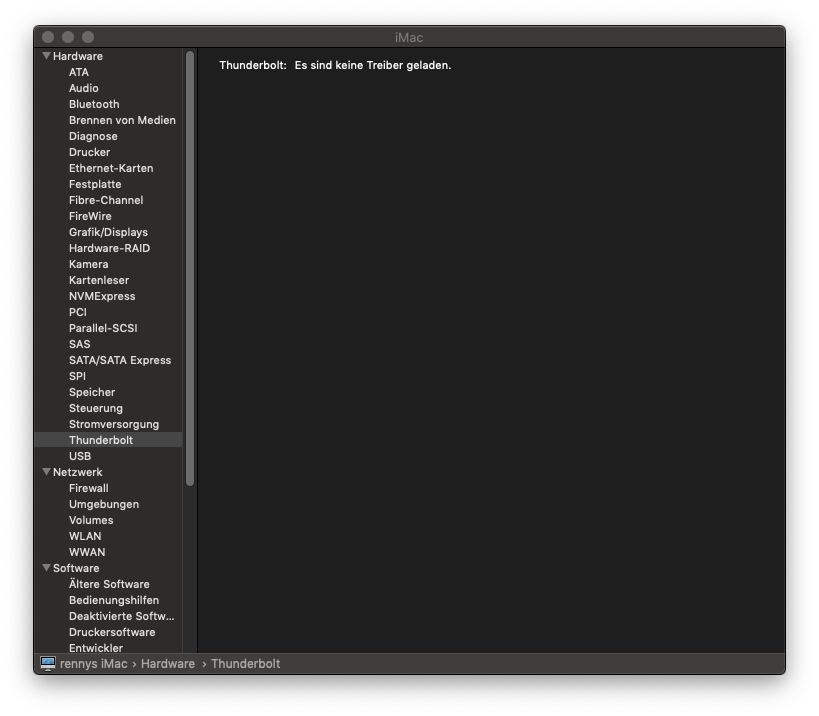Select SAS in the sidebar
The width and height of the screenshot is (819, 716).
(x=79, y=345)
